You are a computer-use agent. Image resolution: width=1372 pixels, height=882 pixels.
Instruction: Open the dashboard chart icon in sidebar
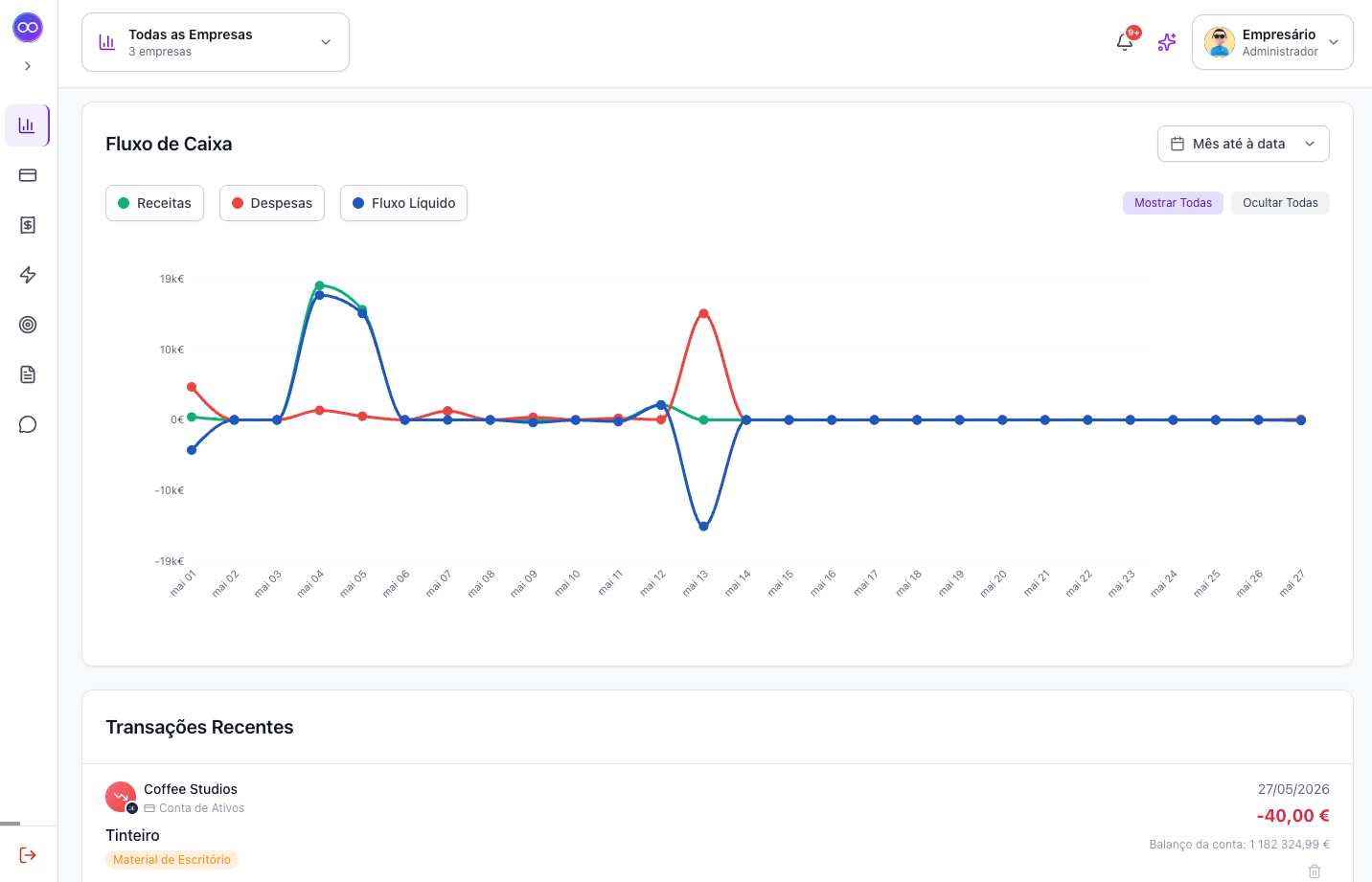tap(28, 125)
